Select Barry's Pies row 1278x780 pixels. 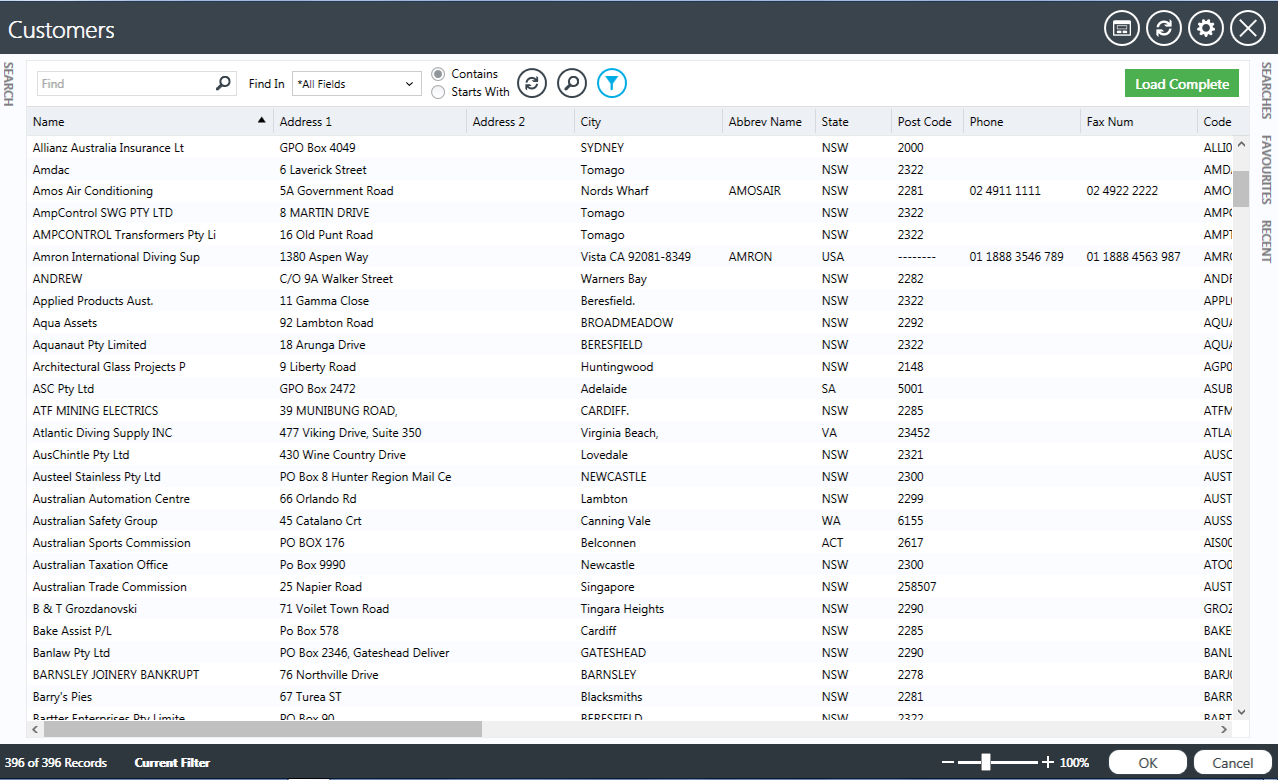[630, 697]
